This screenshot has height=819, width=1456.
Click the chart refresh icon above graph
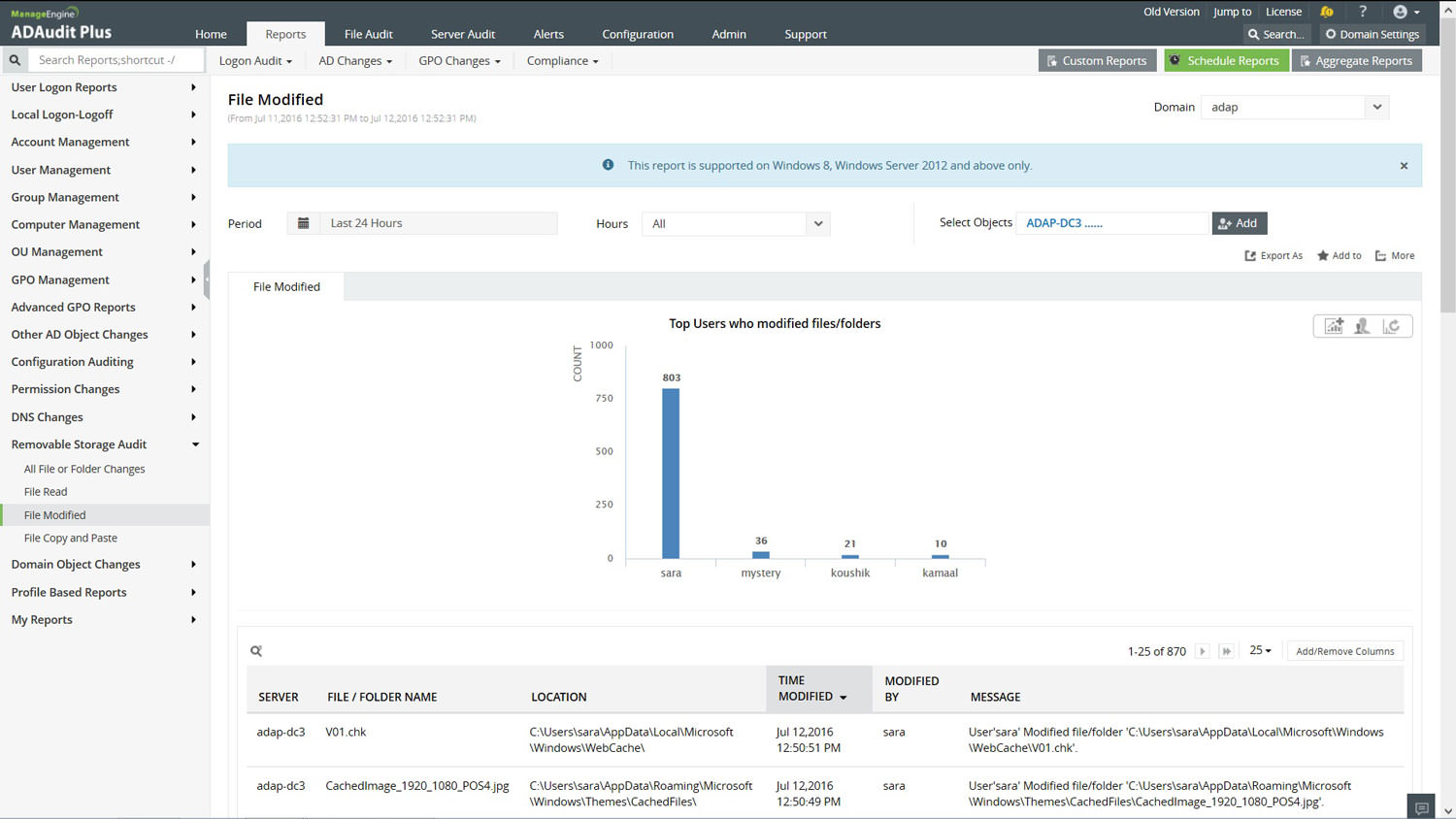pos(1391,326)
